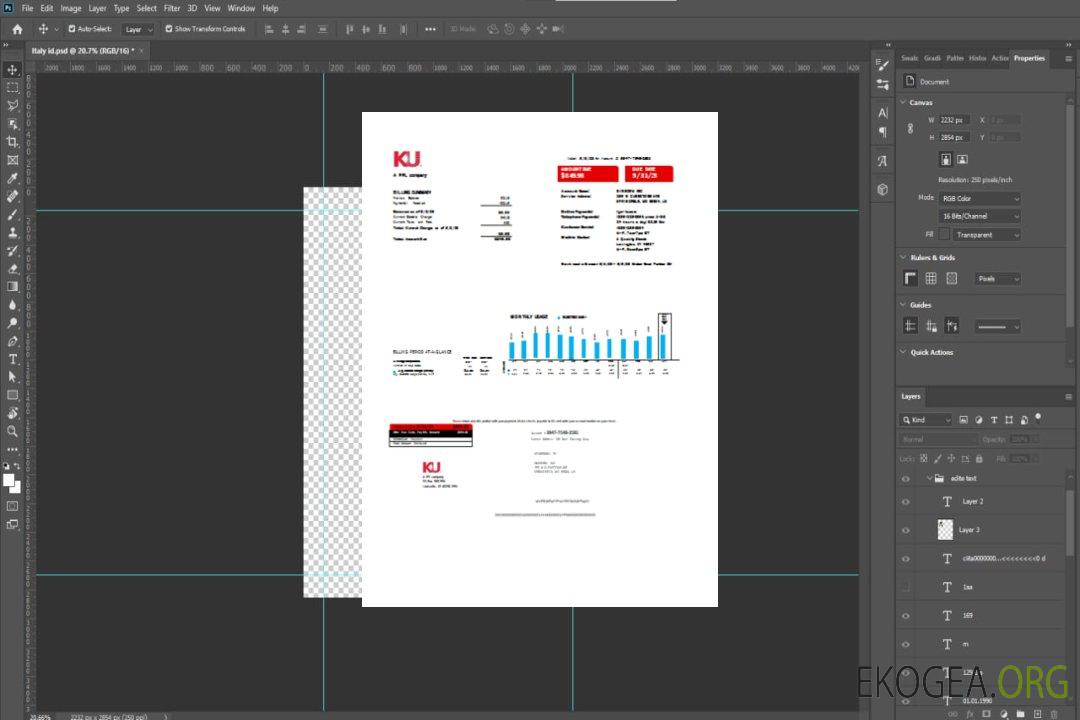Screen dimensions: 1080x720
Task: Select the Crop tool in the toolbar
Action: point(13,142)
